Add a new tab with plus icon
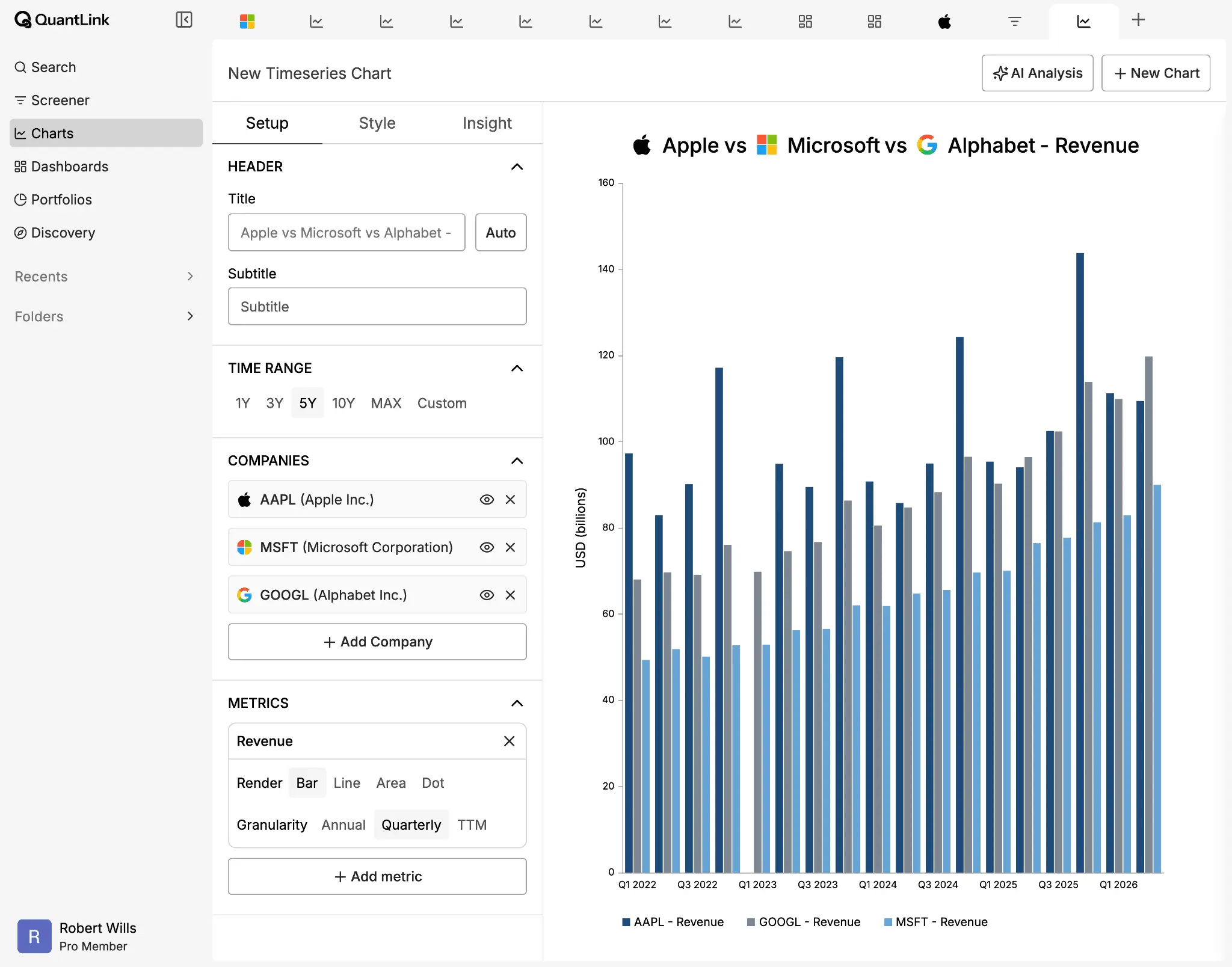The height and width of the screenshot is (967, 1232). [1138, 20]
